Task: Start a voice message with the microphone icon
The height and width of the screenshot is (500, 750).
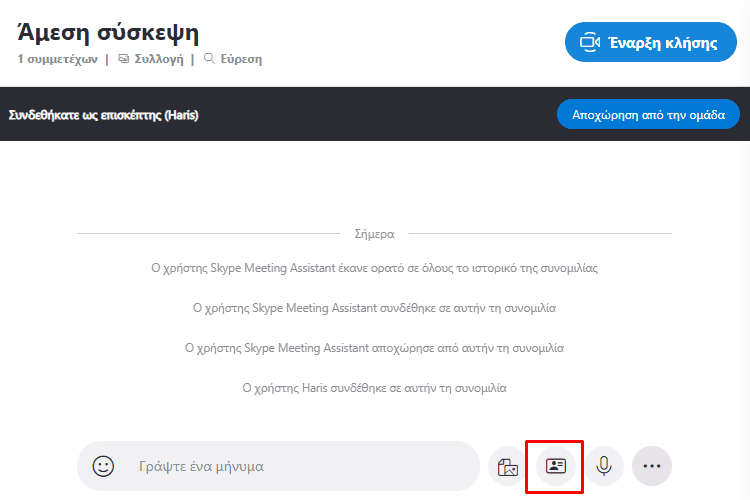Action: [604, 466]
